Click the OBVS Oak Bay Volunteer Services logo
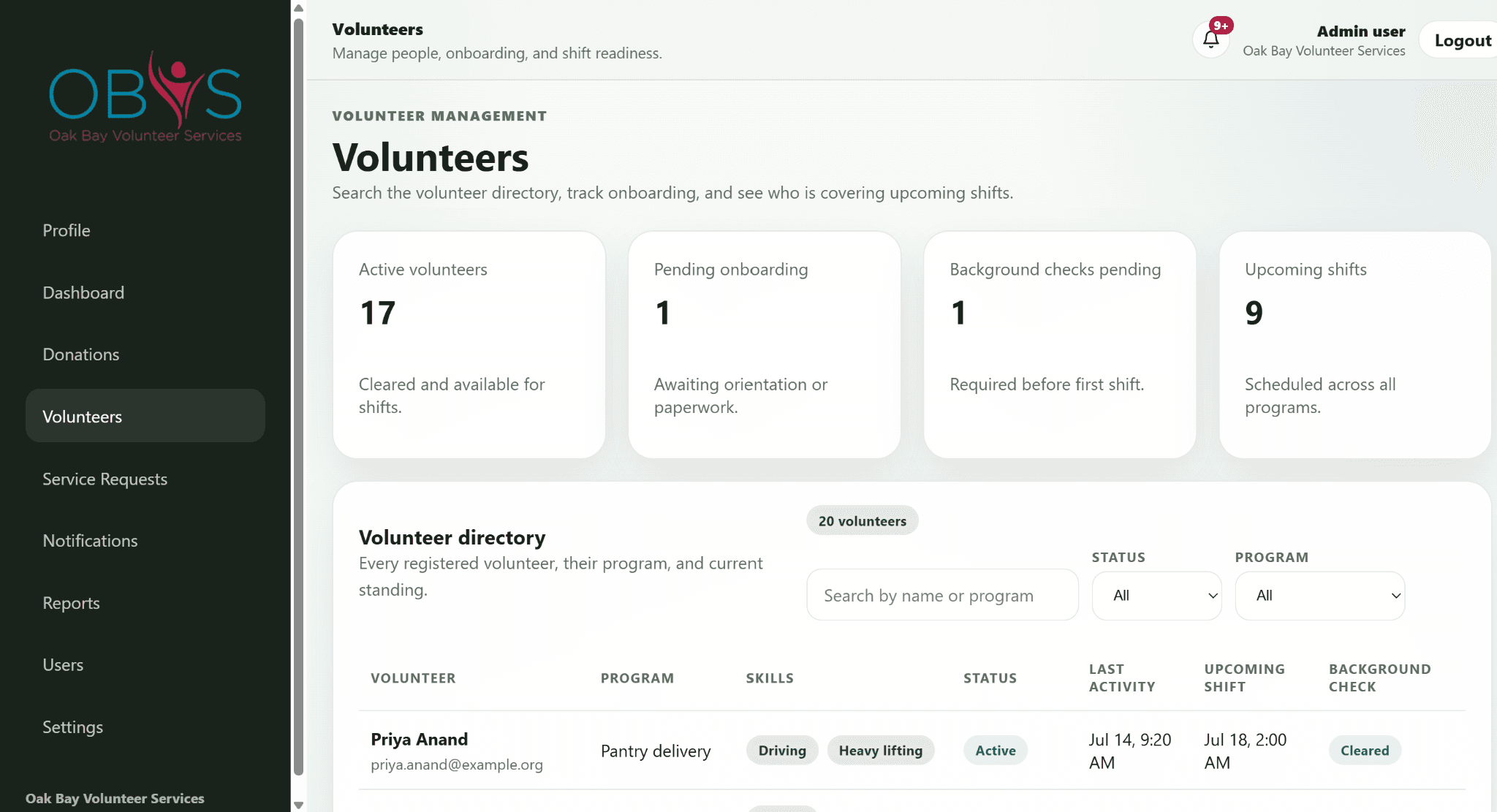The width and height of the screenshot is (1497, 812). 145,96
